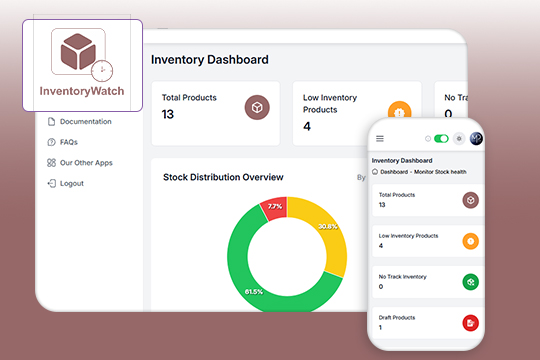The image size is (540, 360).
Task: Open the mobile hamburger menu
Action: 380,138
